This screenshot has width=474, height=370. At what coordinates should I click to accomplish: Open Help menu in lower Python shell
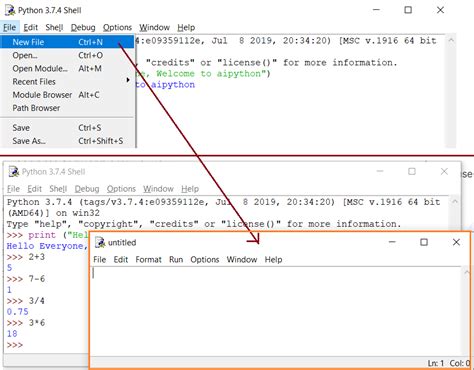point(190,189)
